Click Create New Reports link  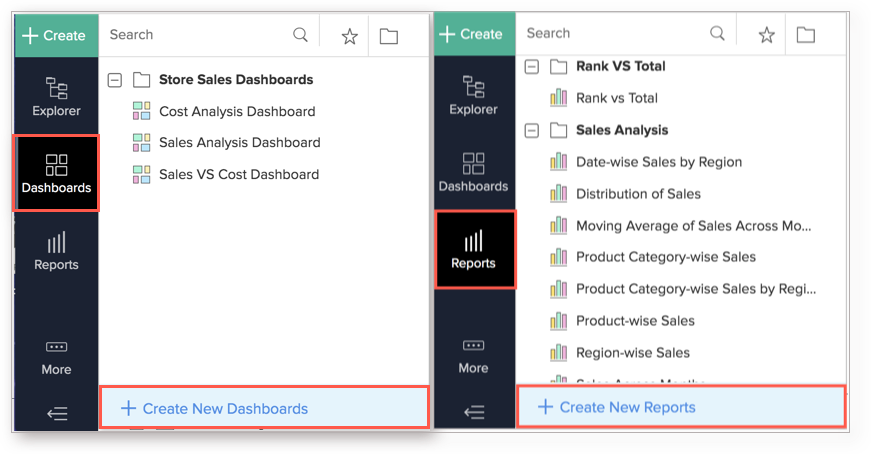coord(627,407)
